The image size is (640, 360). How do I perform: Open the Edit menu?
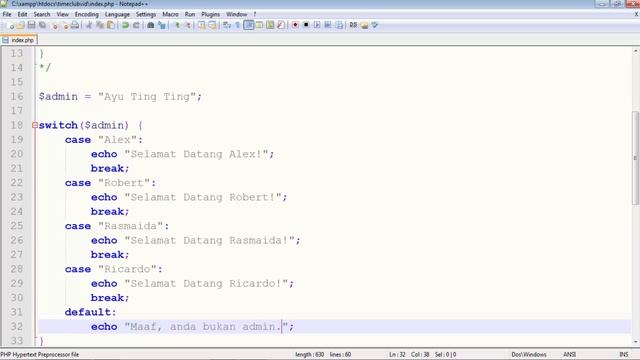22,14
